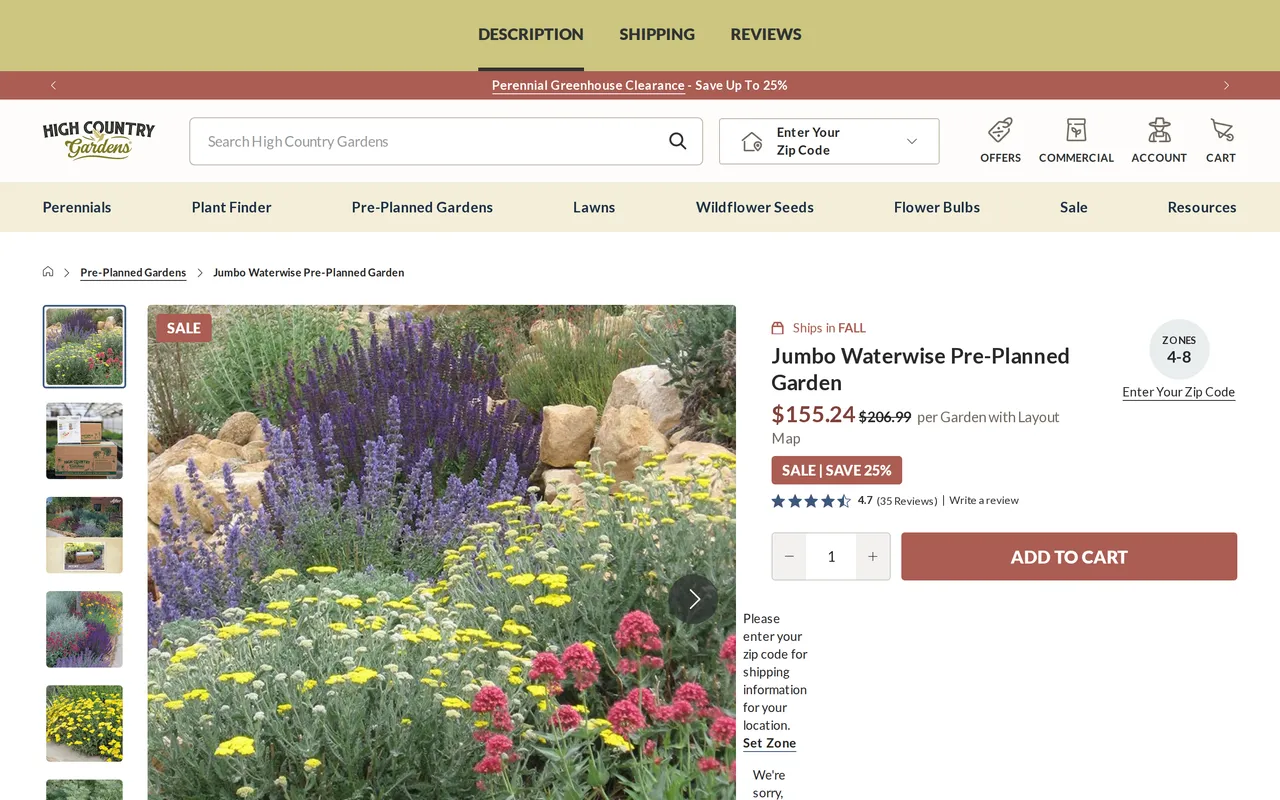
Task: Decrease quantity with minus button
Action: [x=789, y=557]
